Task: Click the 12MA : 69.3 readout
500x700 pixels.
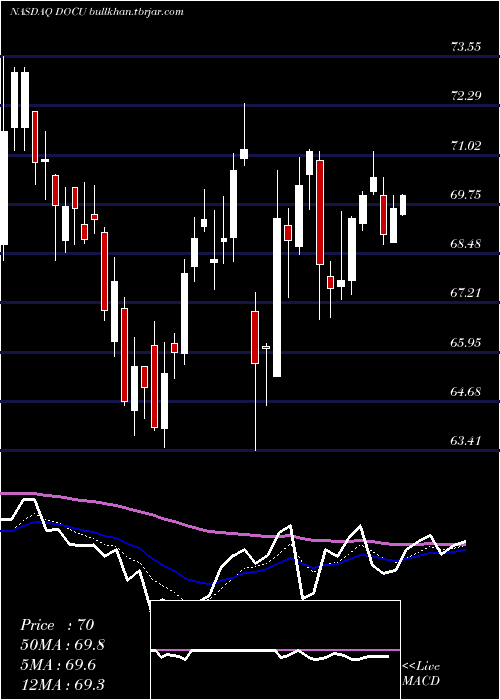Action: click(62, 684)
